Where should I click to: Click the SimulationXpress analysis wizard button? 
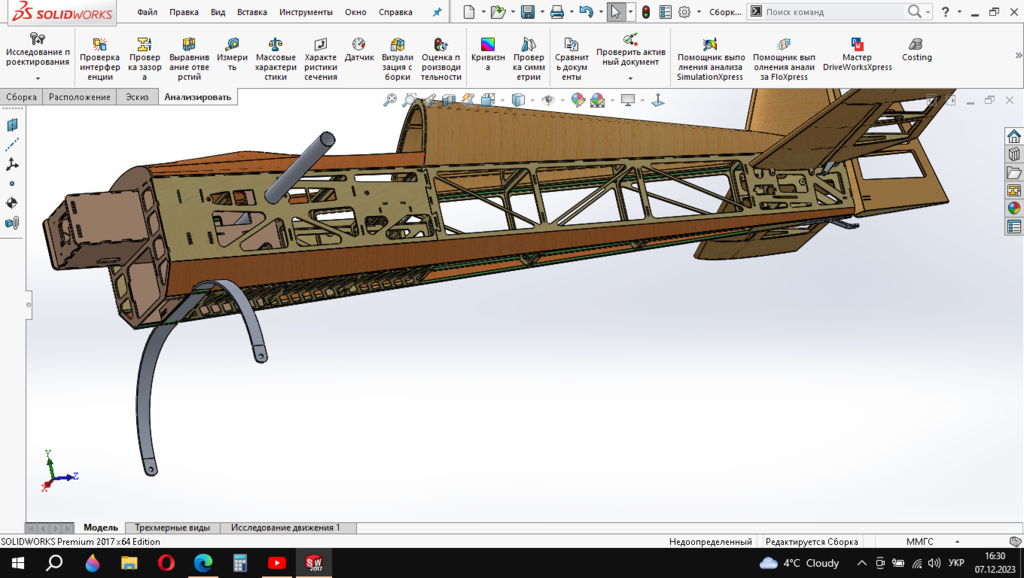click(710, 59)
